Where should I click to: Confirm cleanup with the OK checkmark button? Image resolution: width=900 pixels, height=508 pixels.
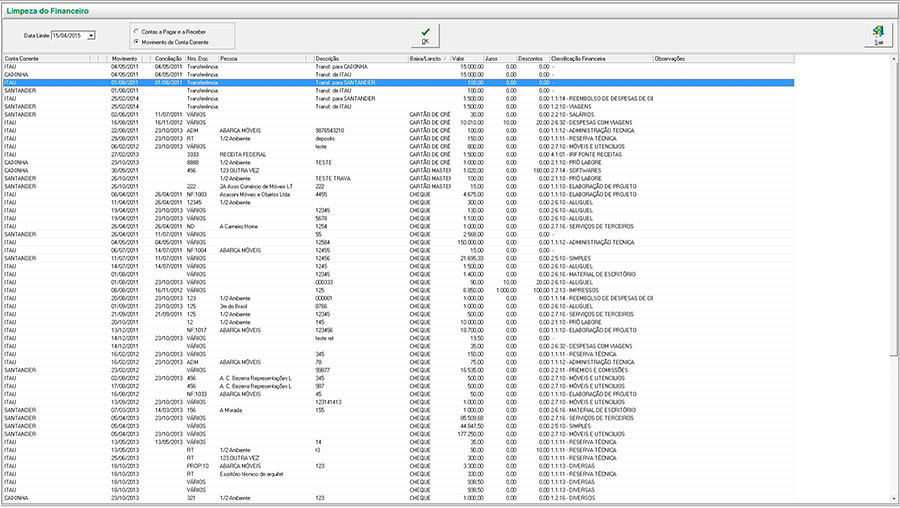tap(425, 36)
